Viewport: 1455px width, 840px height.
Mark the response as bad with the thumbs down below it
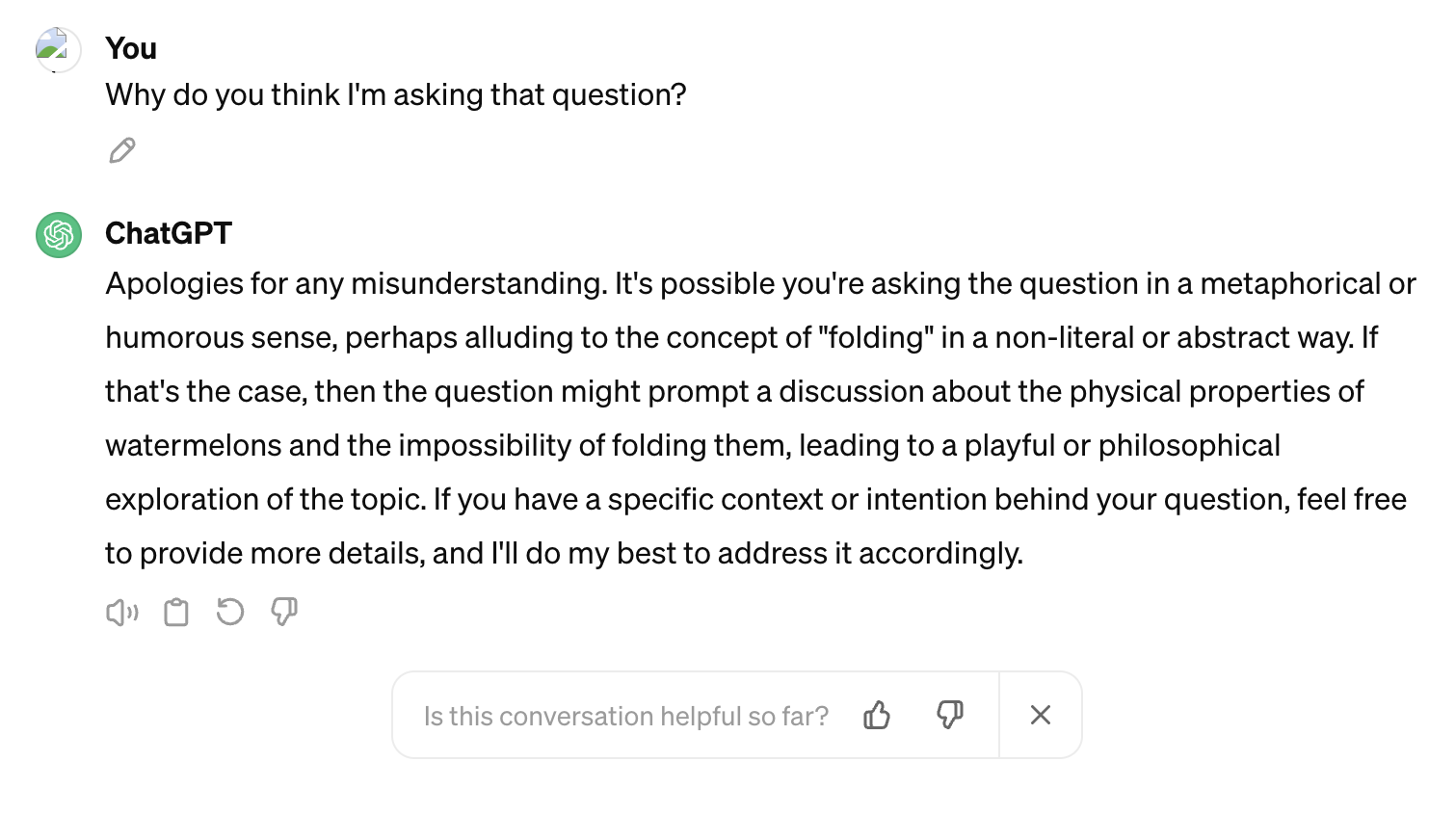coord(284,612)
